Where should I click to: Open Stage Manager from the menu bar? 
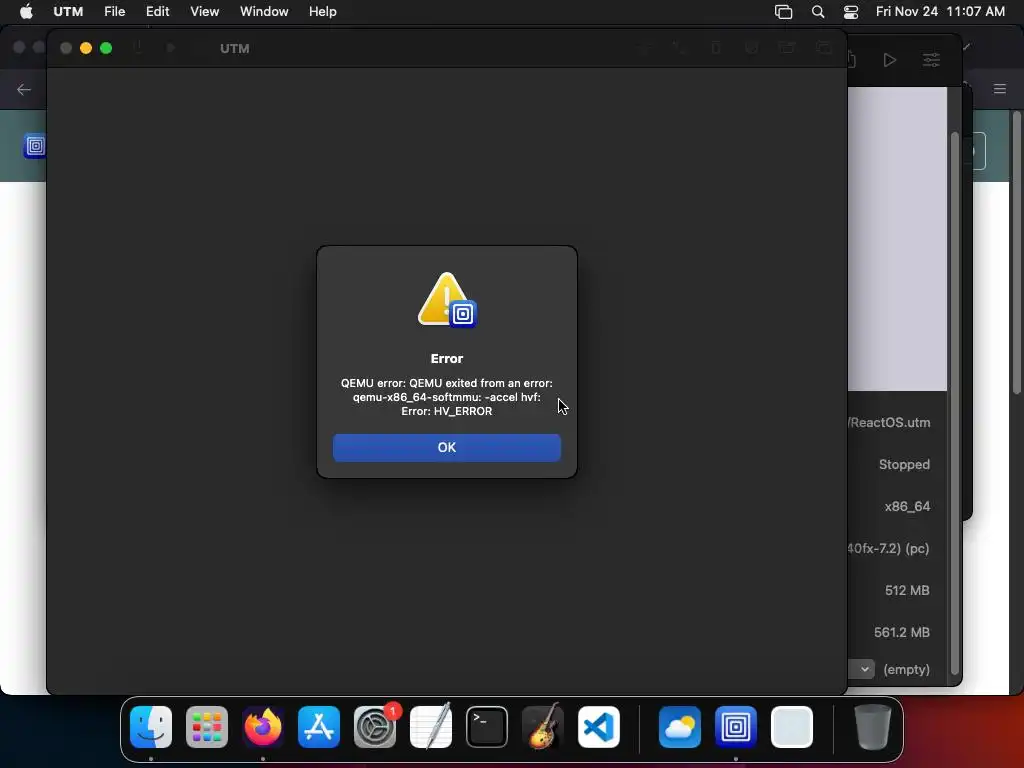coord(783,12)
